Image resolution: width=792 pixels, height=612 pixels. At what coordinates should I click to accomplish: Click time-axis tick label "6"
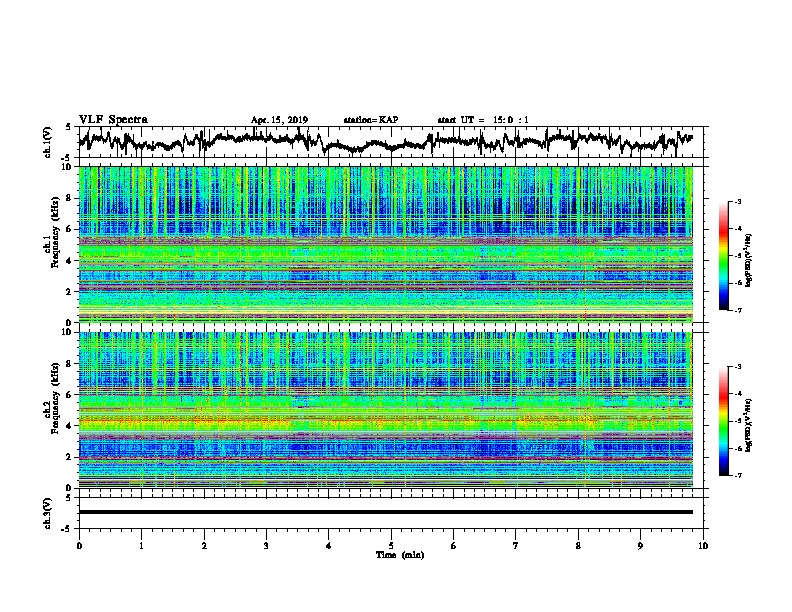[x=454, y=546]
